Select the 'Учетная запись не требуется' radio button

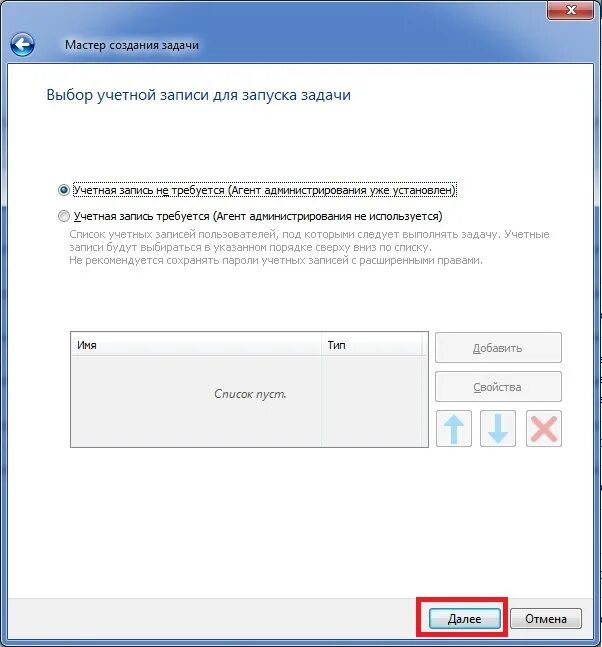coord(64,190)
